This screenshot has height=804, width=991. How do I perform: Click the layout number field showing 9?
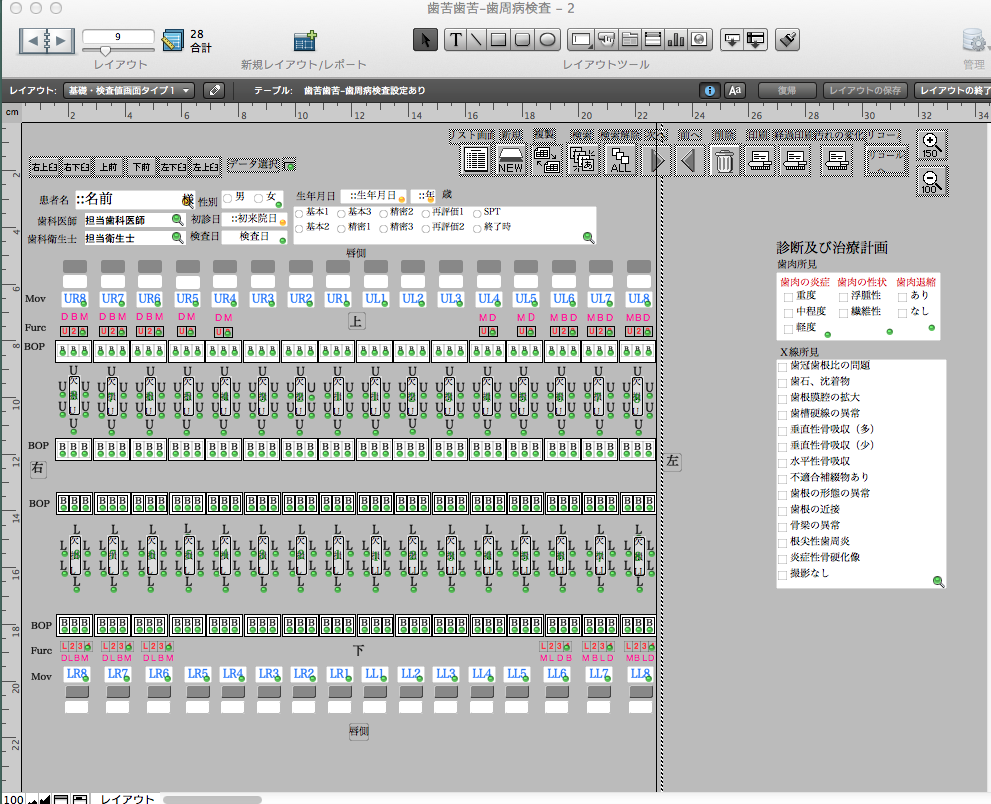coord(118,37)
